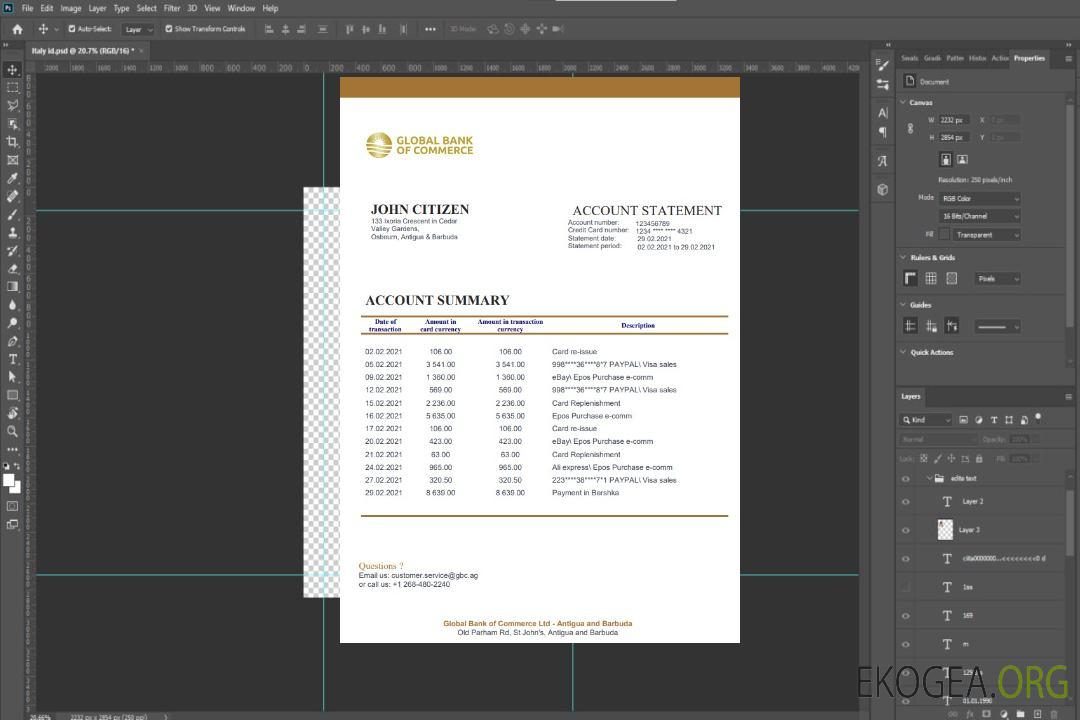Select the Hand tool
This screenshot has width=1080, height=720.
pos(12,413)
